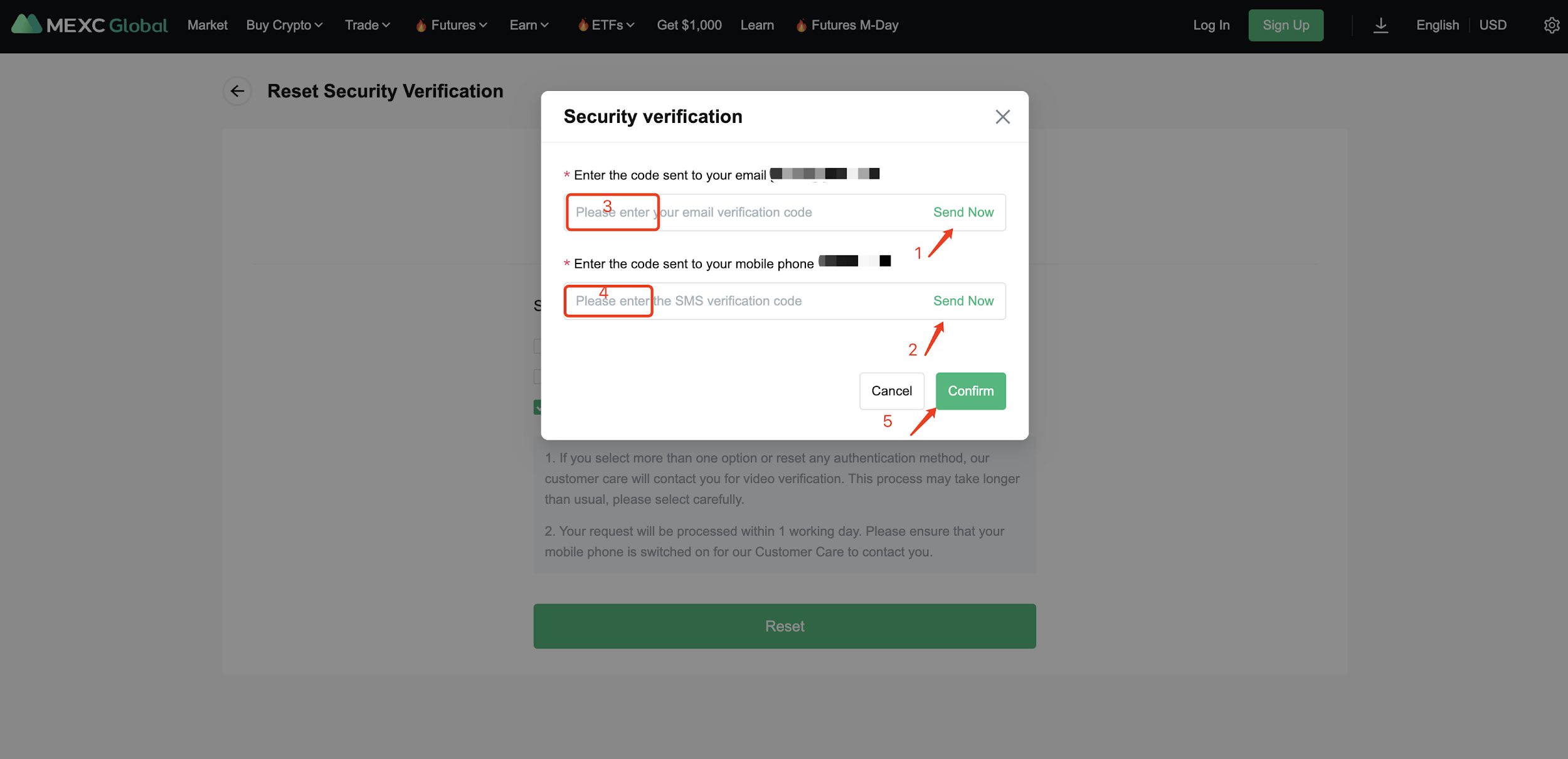1568x759 pixels.
Task: Expand the Trade dropdown menu
Action: (368, 26)
